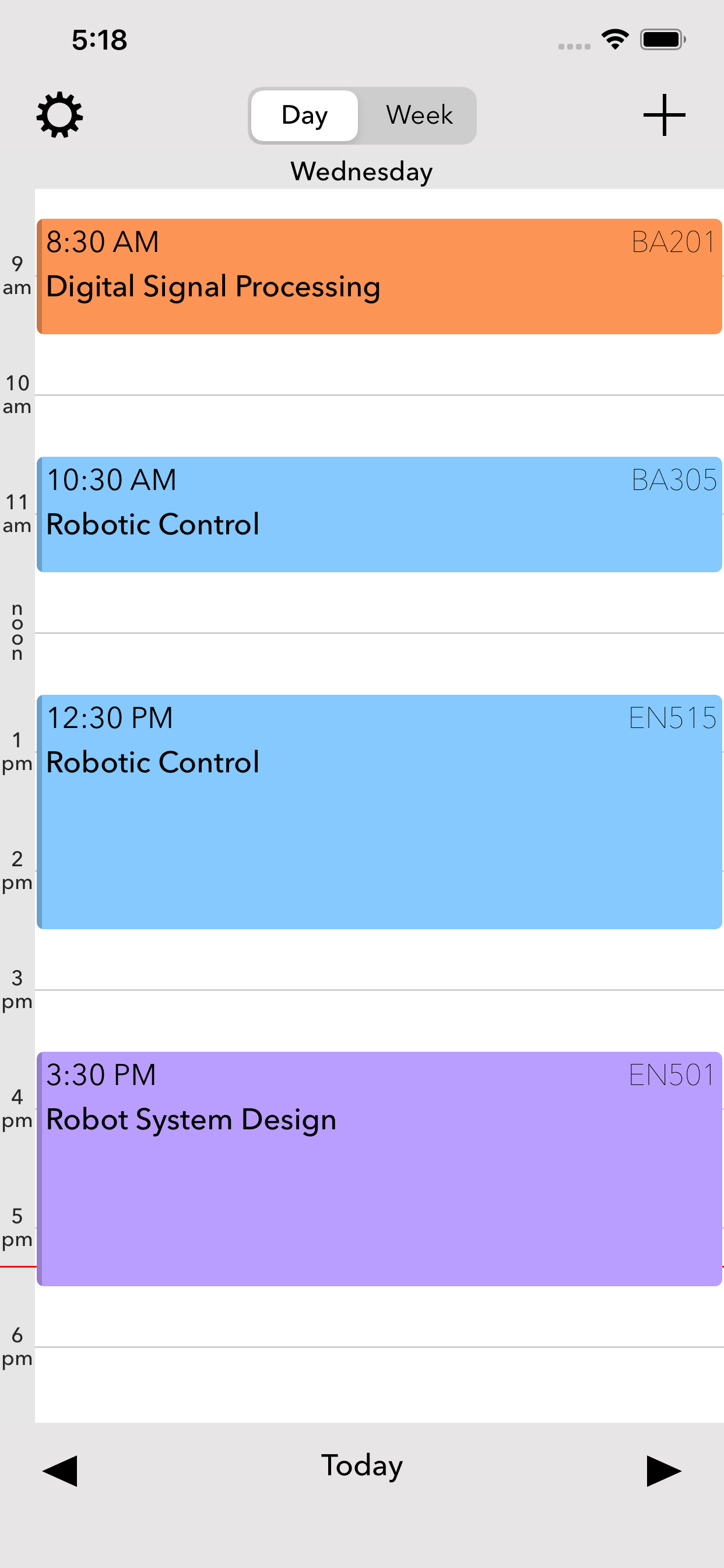Tap the red current-time marker line

18,1266
